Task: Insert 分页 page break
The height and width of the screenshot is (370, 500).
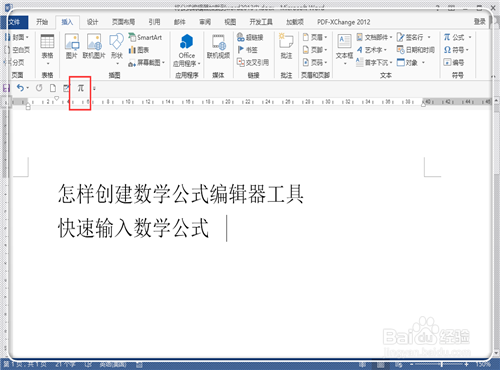Action: (x=14, y=62)
